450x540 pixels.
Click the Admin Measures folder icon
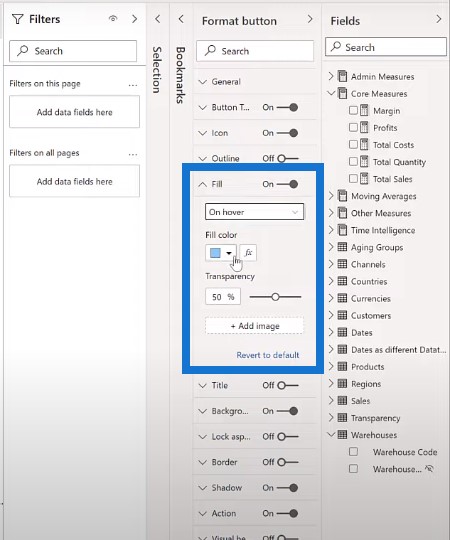342,76
